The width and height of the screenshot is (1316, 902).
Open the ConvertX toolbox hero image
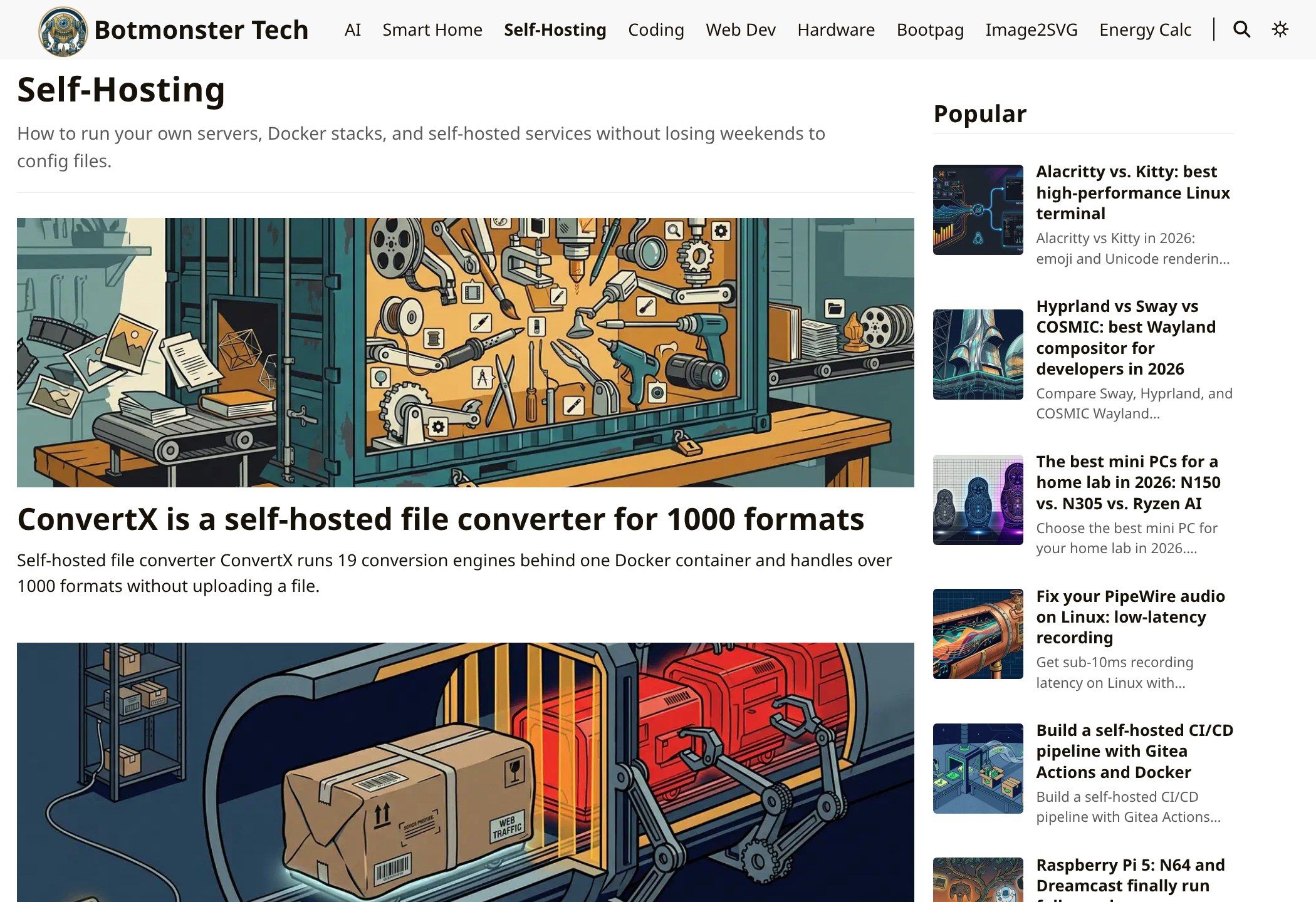click(466, 353)
